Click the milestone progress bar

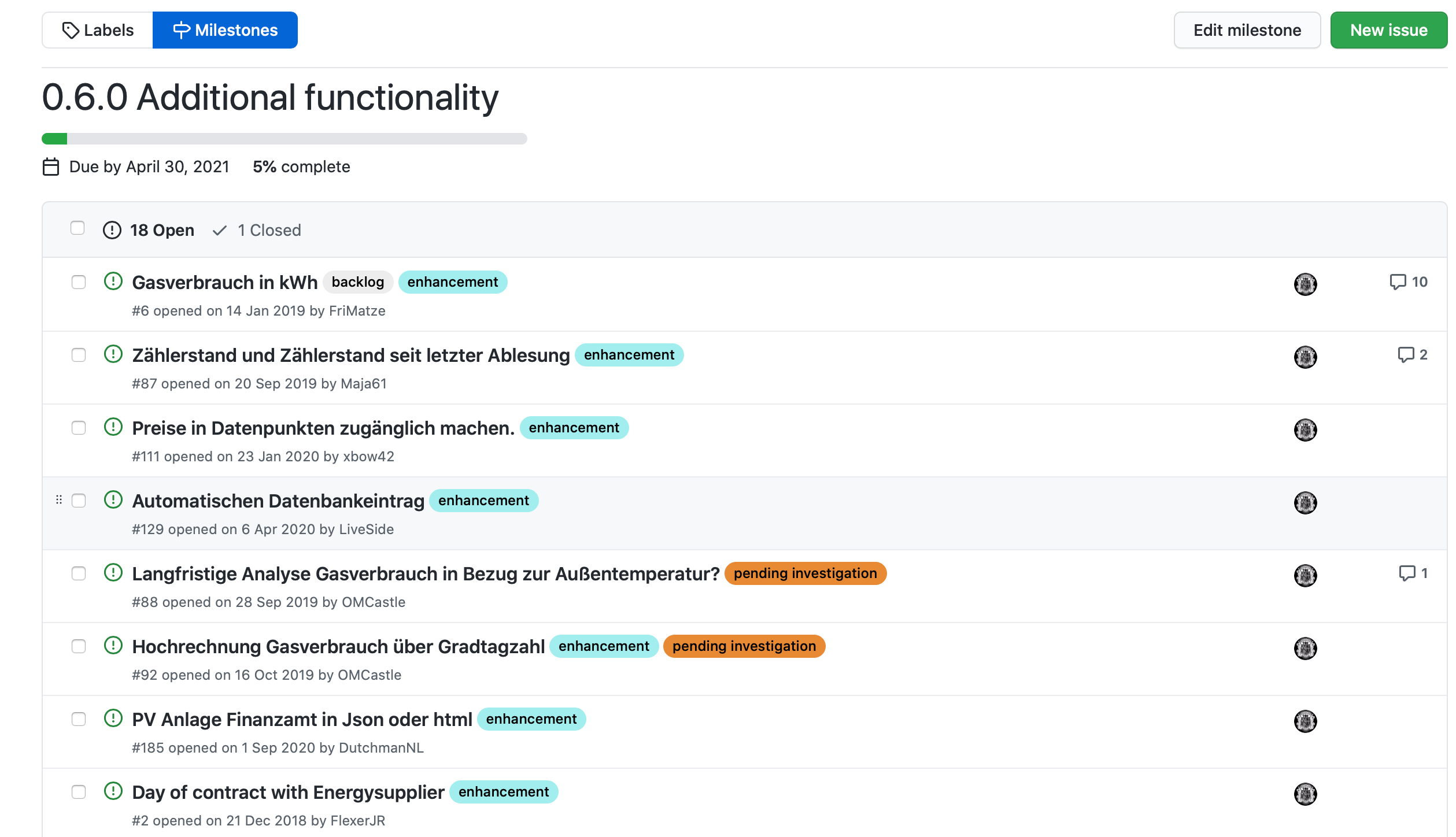tap(284, 139)
